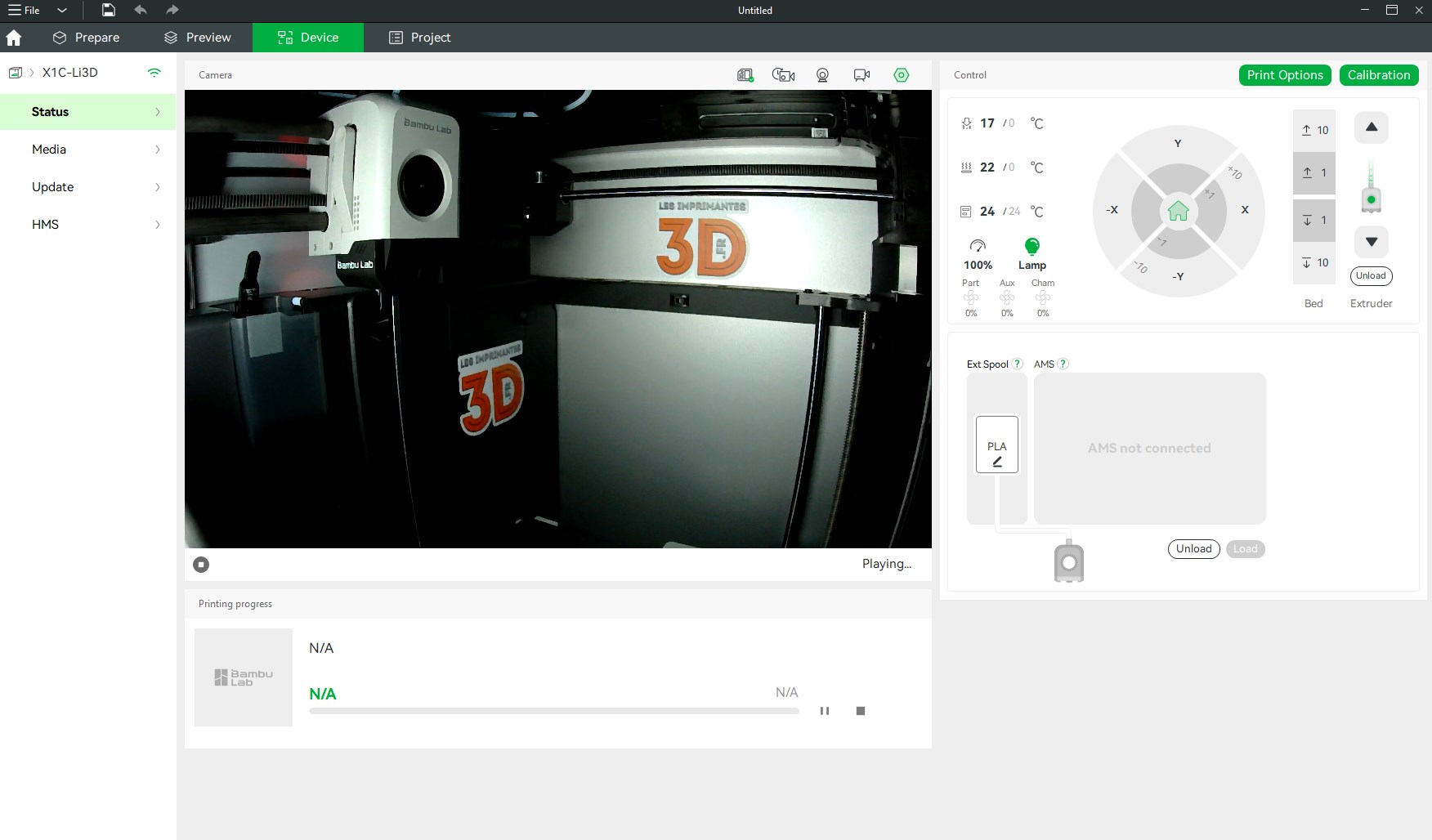Image resolution: width=1432 pixels, height=840 pixels.
Task: Jog the toolhead toward Y
Action: pos(1178,144)
